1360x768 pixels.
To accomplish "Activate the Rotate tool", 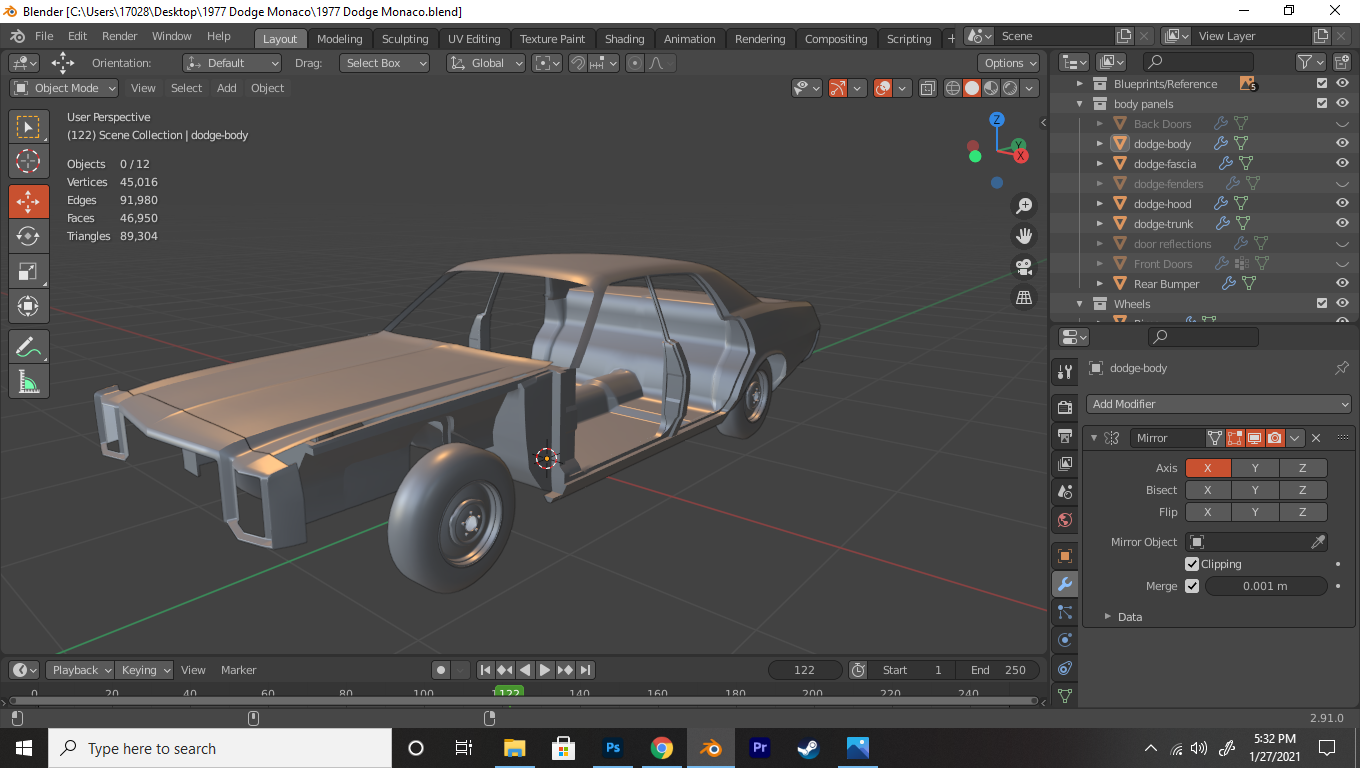I will pos(28,236).
